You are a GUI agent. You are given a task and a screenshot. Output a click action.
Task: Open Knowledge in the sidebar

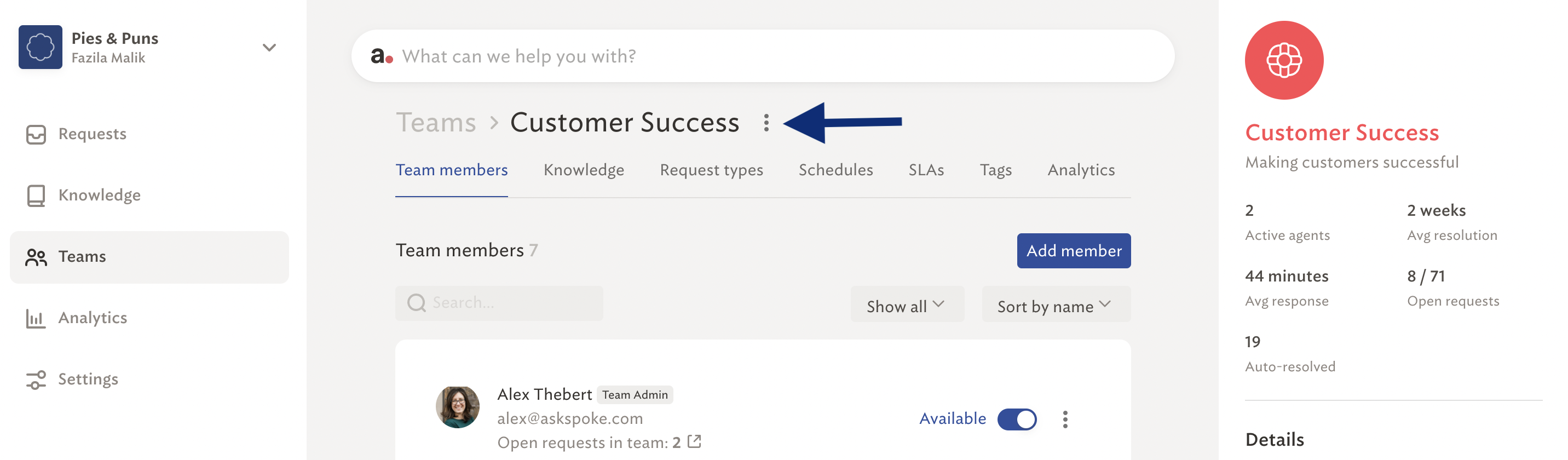coord(149,196)
